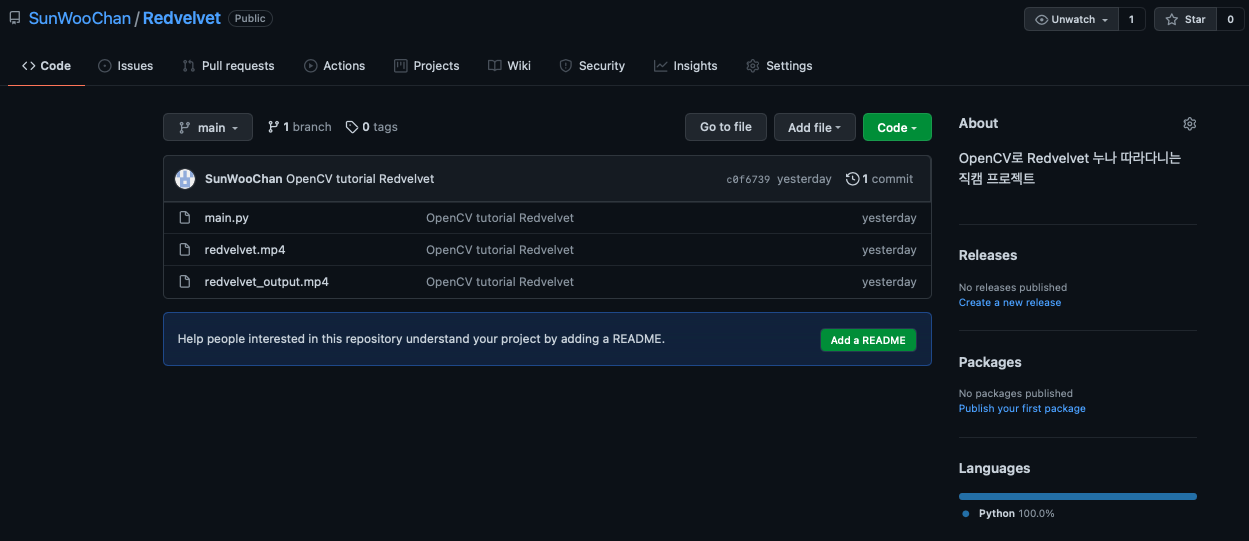Open the SunWooChan author link in commit row
The height and width of the screenshot is (541, 1249).
point(243,179)
